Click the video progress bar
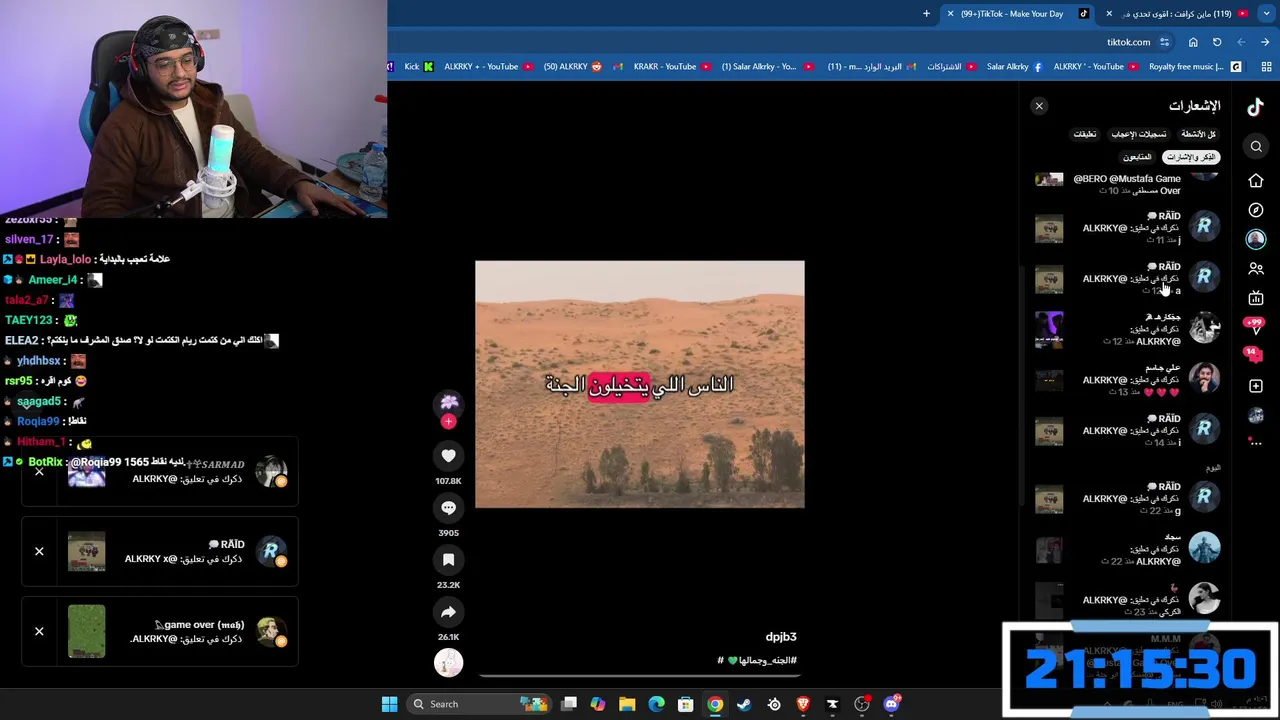 click(640, 675)
